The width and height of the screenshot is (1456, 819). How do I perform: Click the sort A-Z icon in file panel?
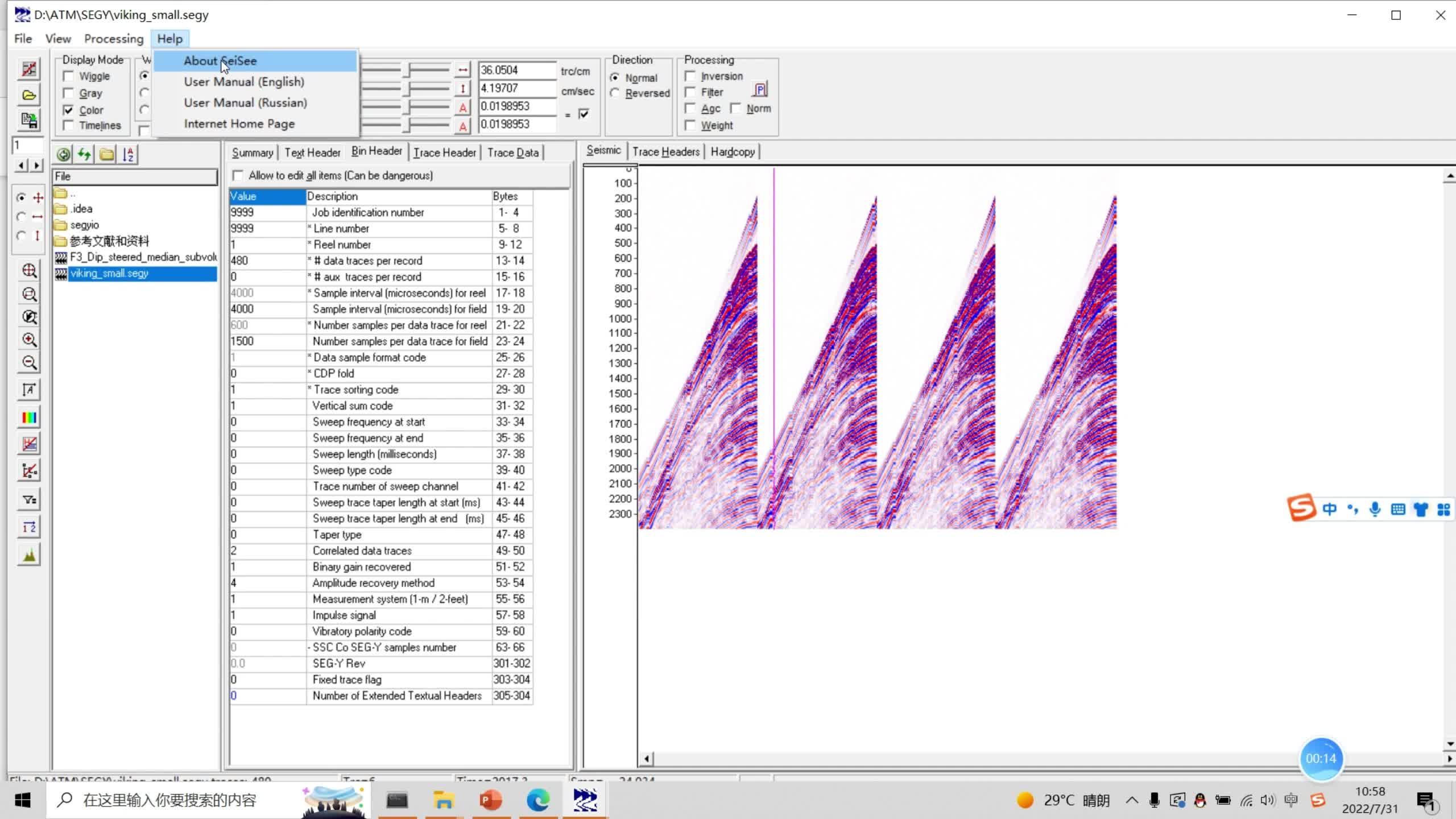point(129,154)
